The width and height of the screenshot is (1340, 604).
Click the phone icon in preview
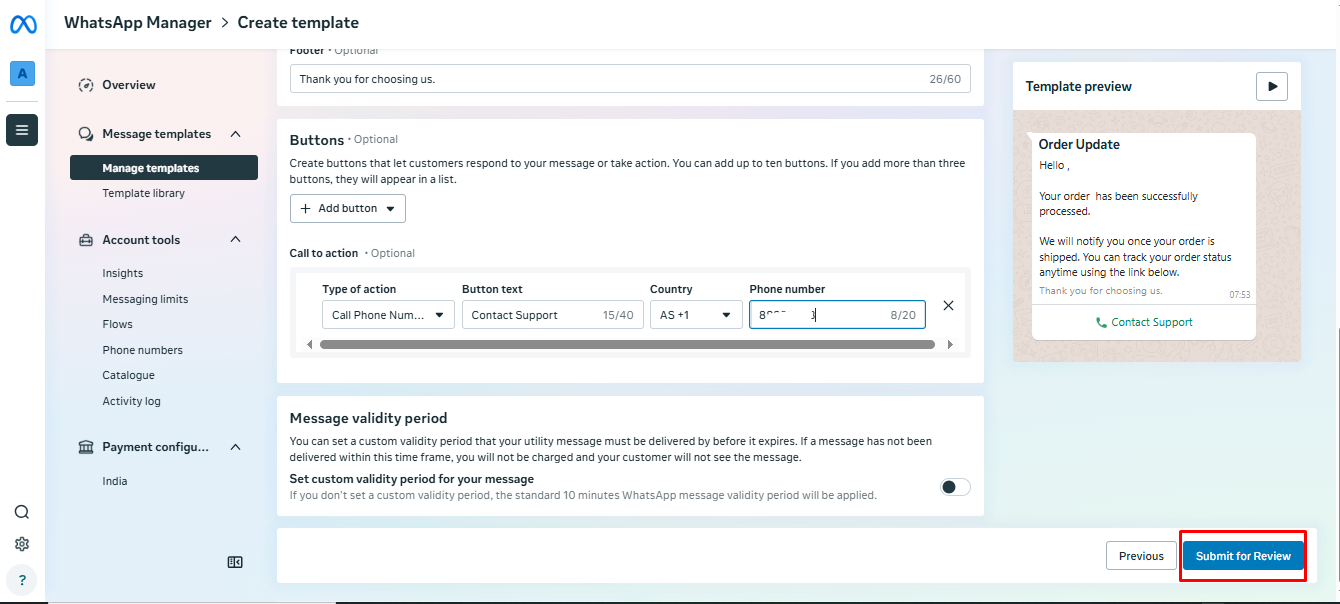pos(1101,323)
